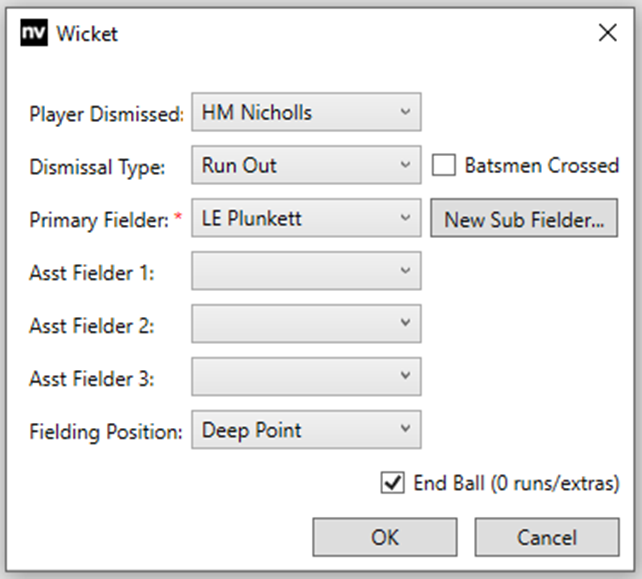Open Primary Fielder dropdown list

click(x=405, y=218)
